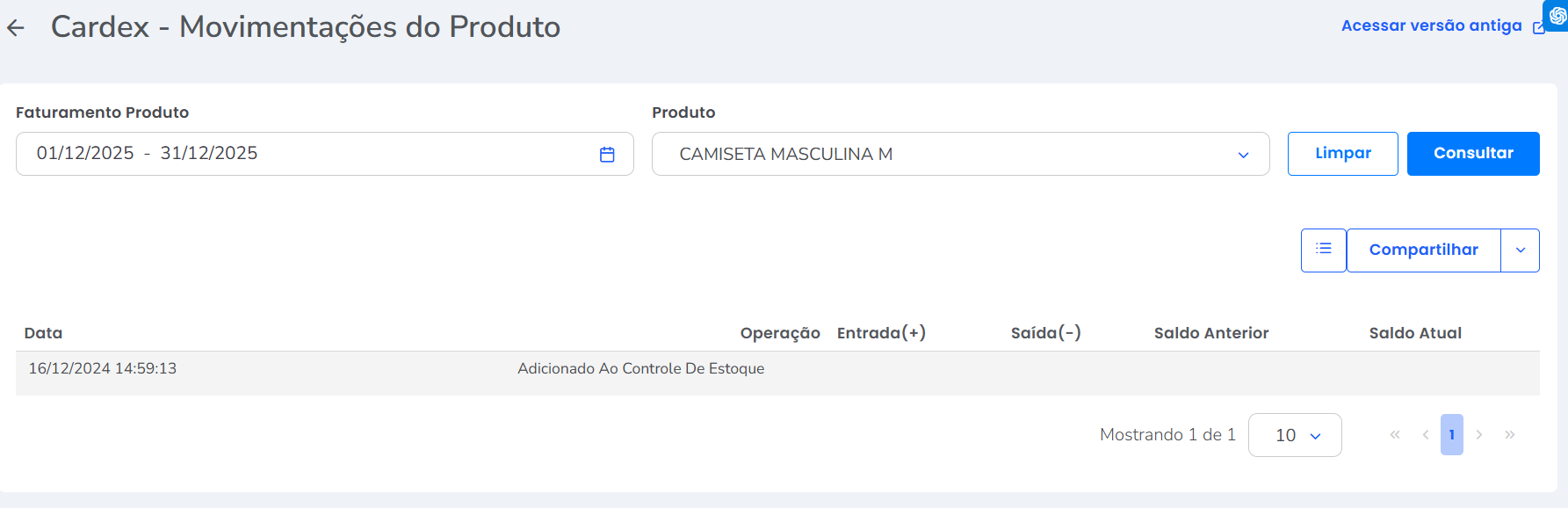Go to the next page arrow
This screenshot has height=508, width=1568.
(x=1479, y=435)
